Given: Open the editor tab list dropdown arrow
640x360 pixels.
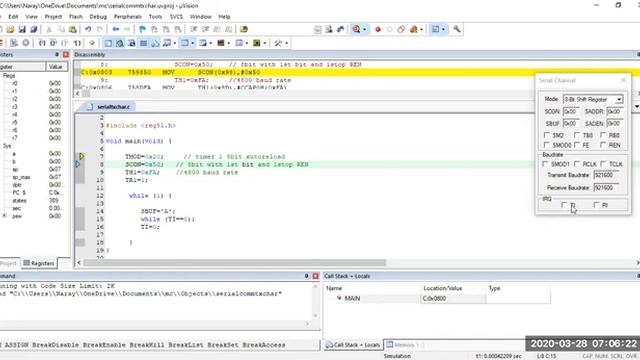Looking at the screenshot, I should (x=637, y=107).
